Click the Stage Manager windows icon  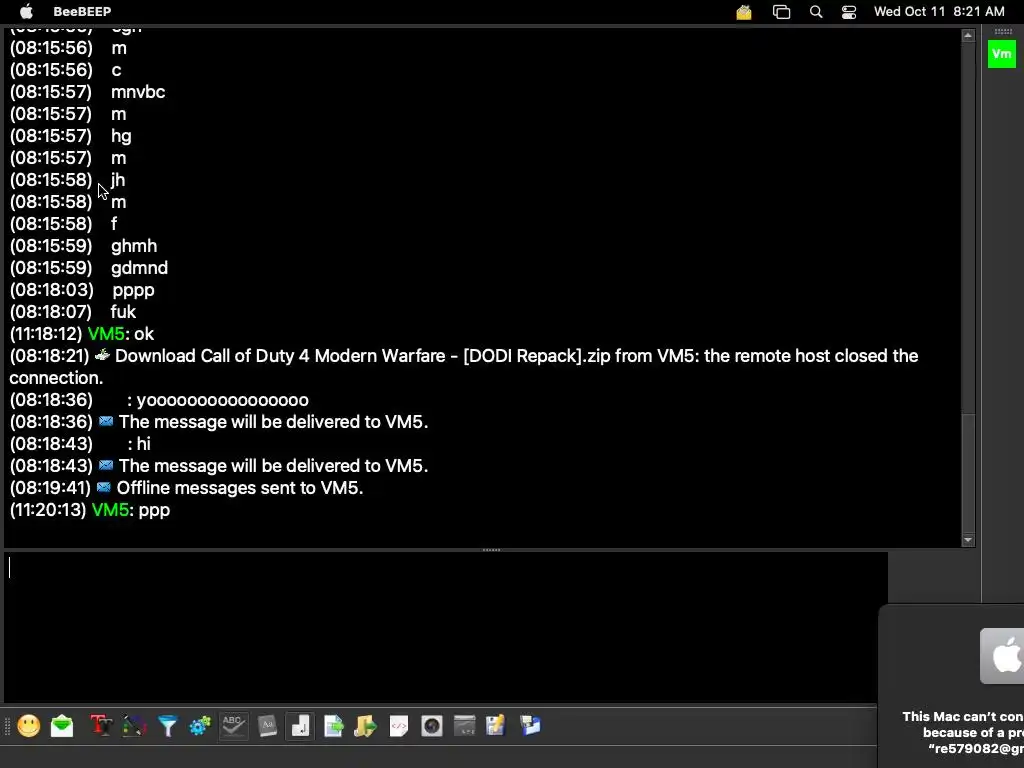[781, 12]
